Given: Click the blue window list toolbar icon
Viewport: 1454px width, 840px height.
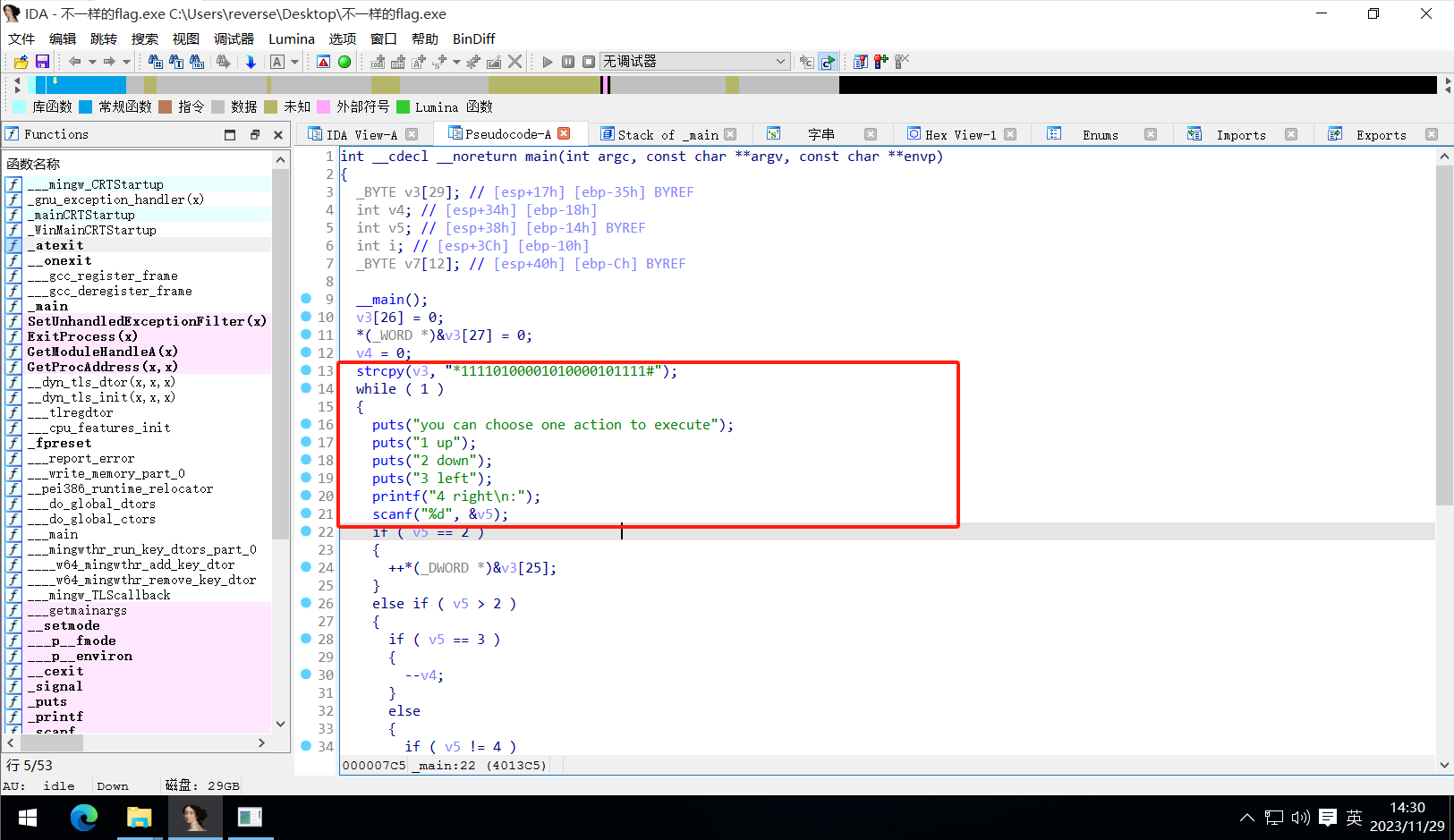Looking at the screenshot, I should coord(860,62).
